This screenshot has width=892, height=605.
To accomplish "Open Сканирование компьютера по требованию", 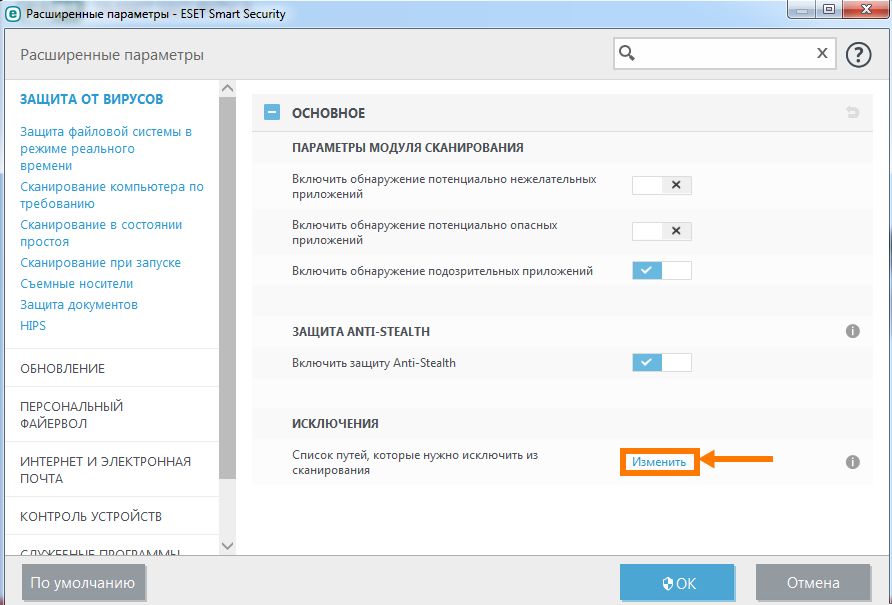I will coord(112,195).
